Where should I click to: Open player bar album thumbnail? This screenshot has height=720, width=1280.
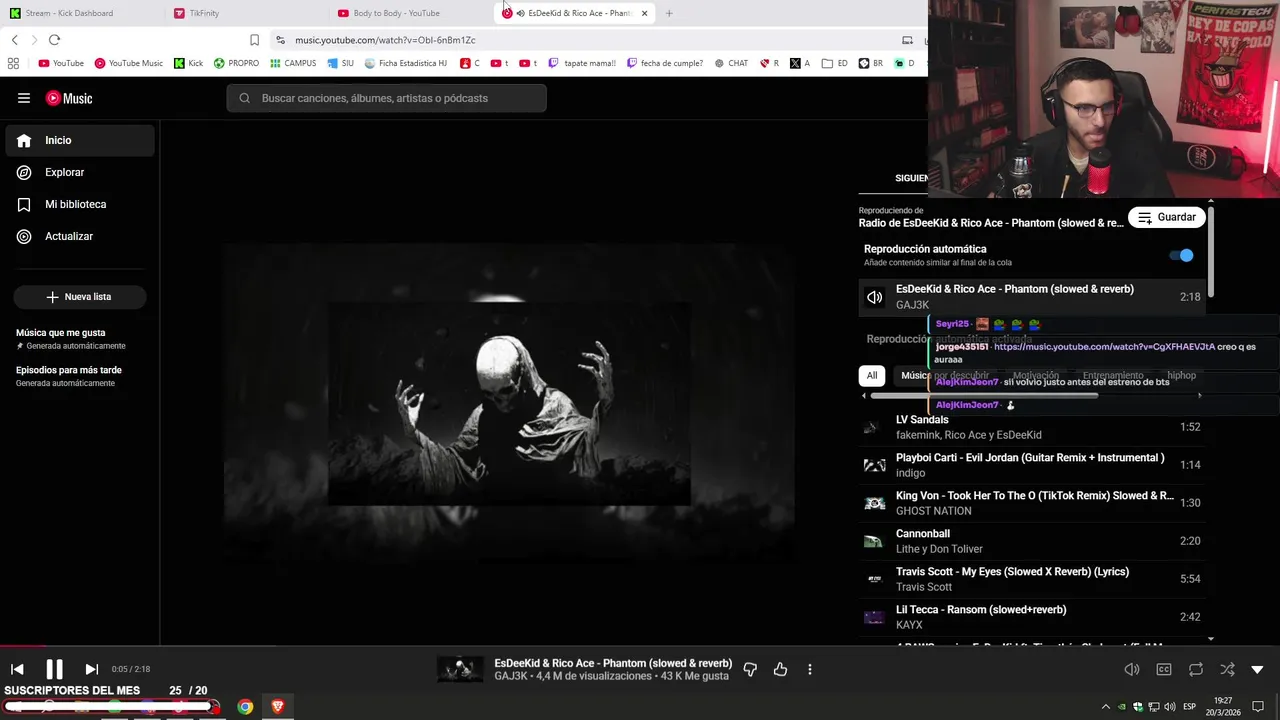[460, 669]
